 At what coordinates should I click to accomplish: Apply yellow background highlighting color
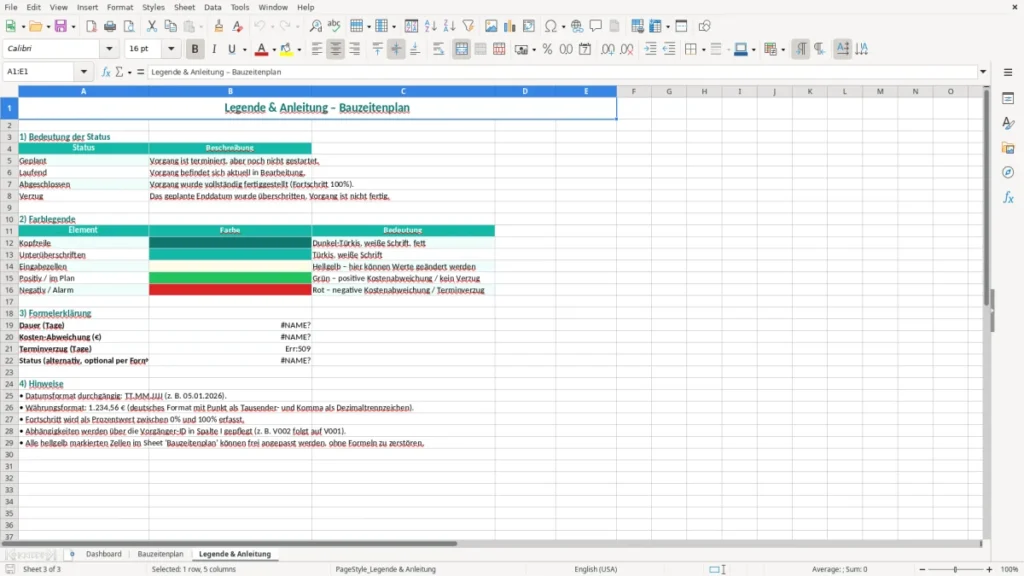pos(286,49)
